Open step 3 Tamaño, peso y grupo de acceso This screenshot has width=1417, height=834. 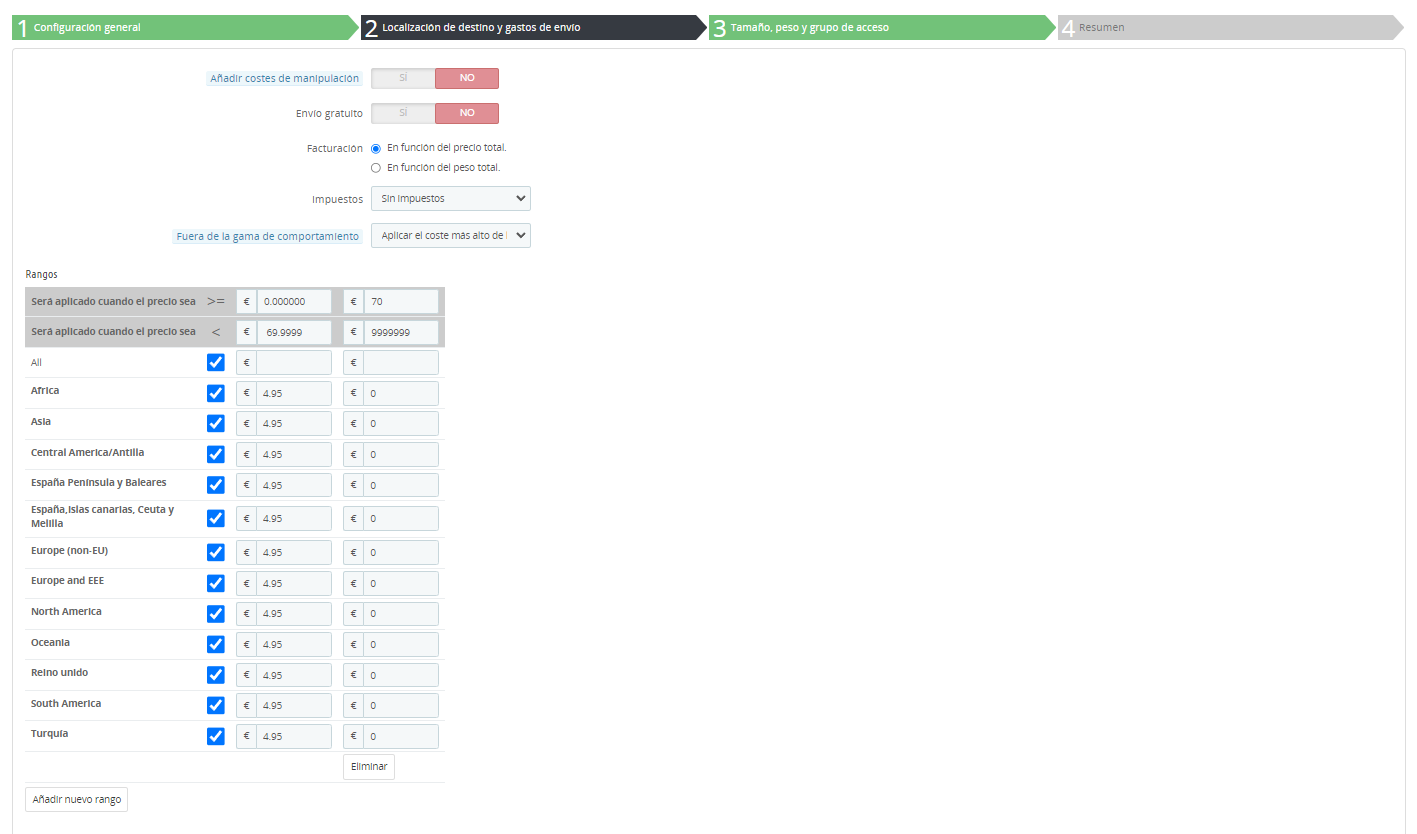(x=882, y=28)
